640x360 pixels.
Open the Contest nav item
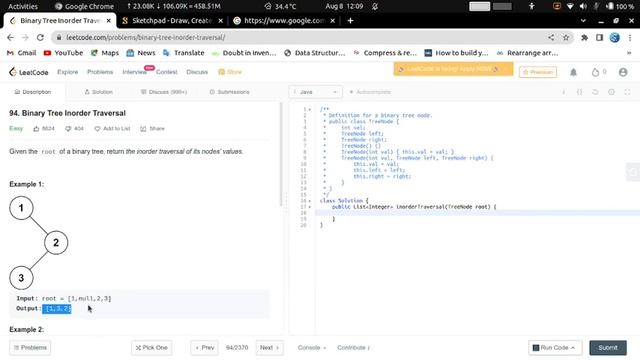[167, 72]
